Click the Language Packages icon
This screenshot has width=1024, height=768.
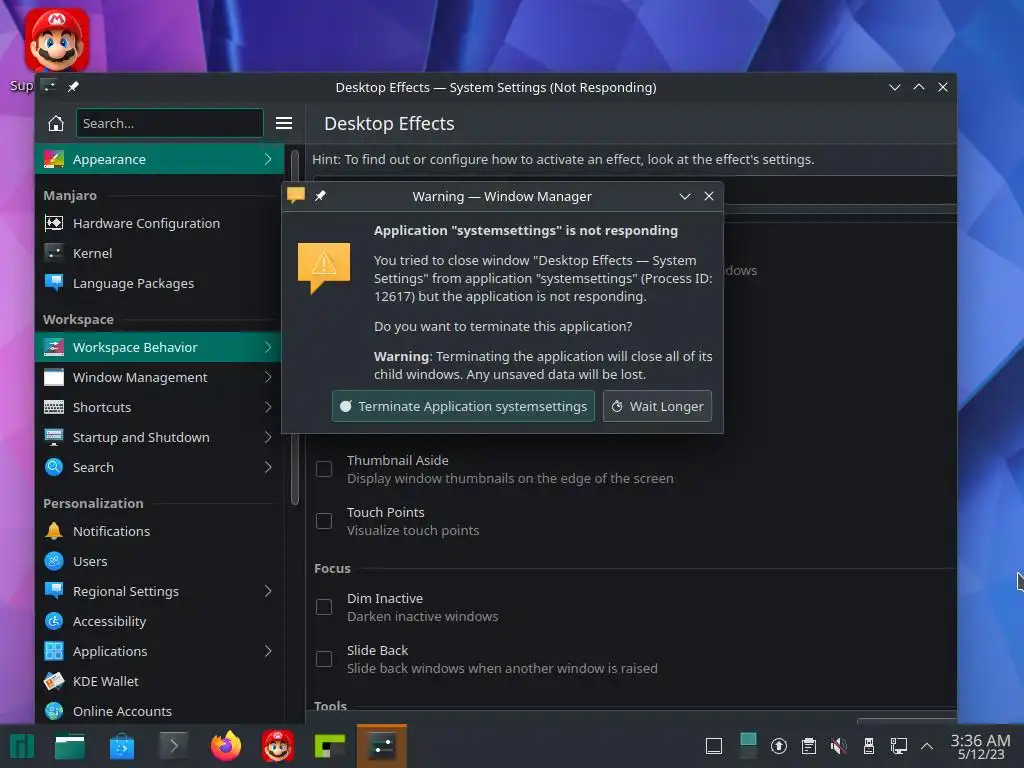(54, 283)
